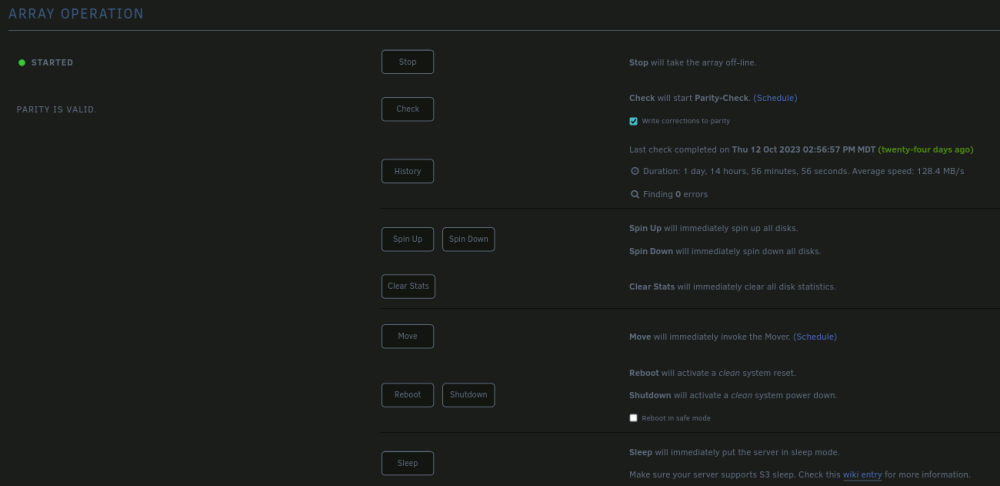Click the magnifier icon beside Finding errors
The width and height of the screenshot is (1000, 486).
(x=635, y=194)
